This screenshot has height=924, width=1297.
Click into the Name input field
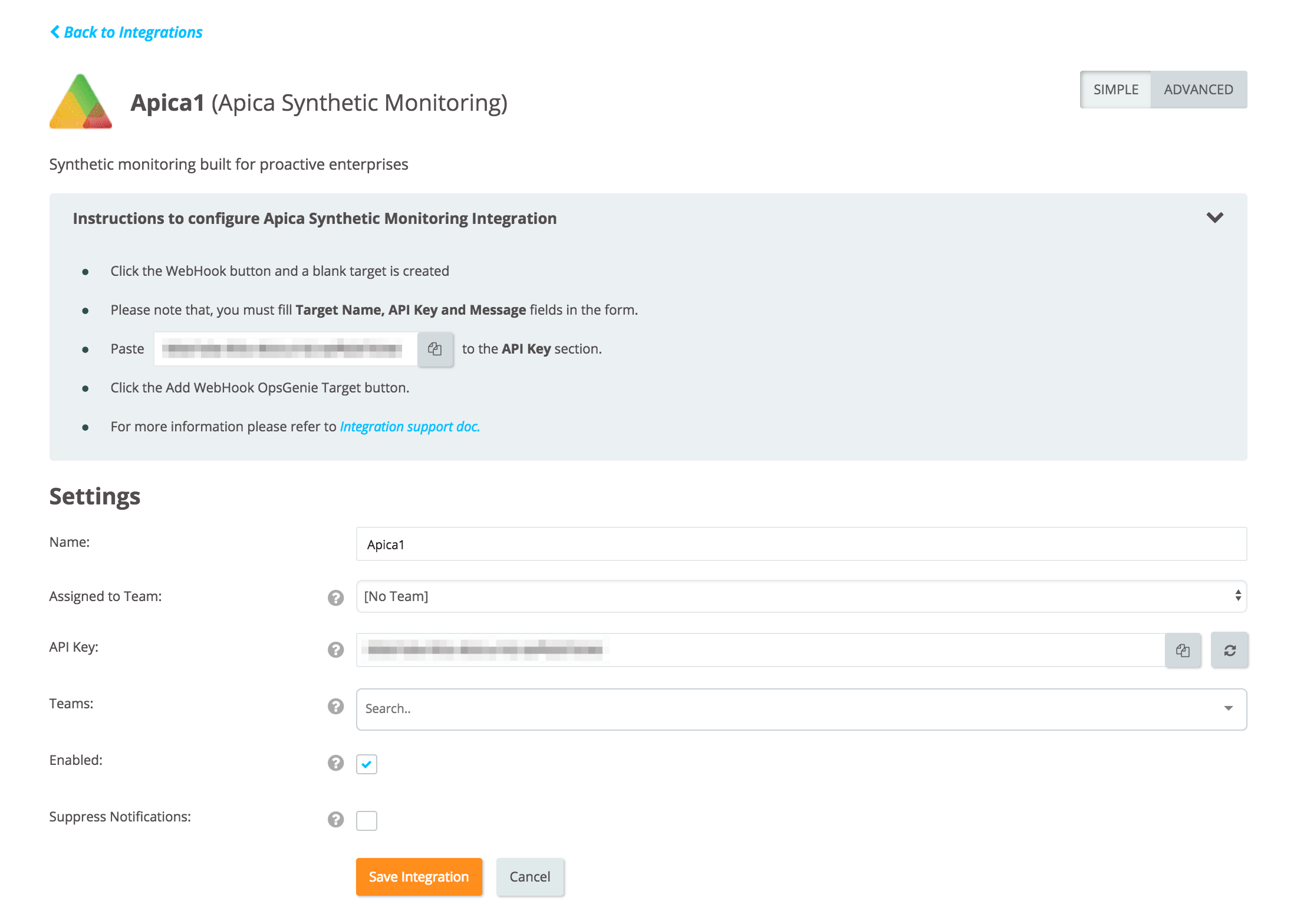[x=801, y=544]
